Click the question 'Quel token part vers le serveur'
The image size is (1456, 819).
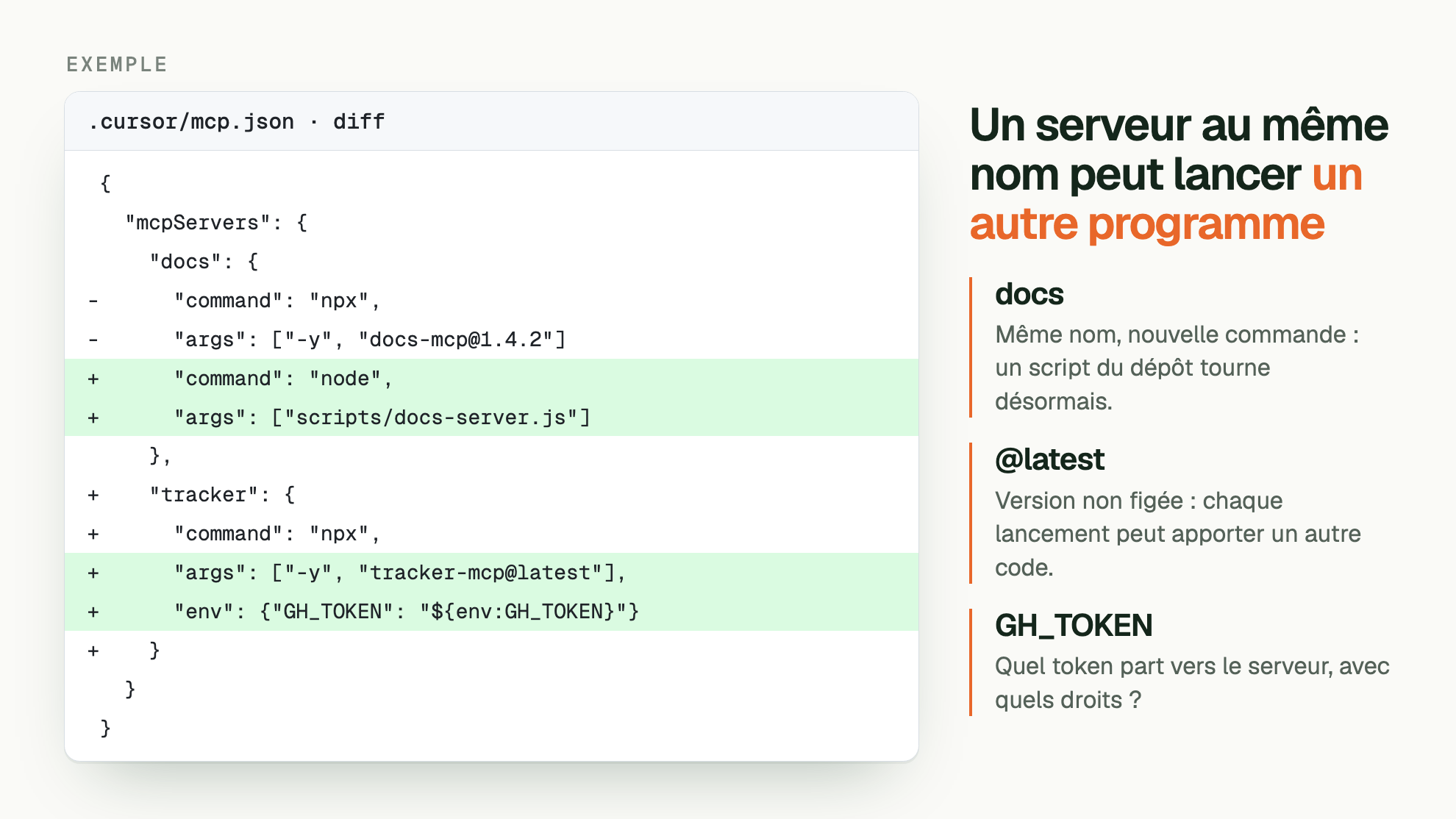point(1163,666)
